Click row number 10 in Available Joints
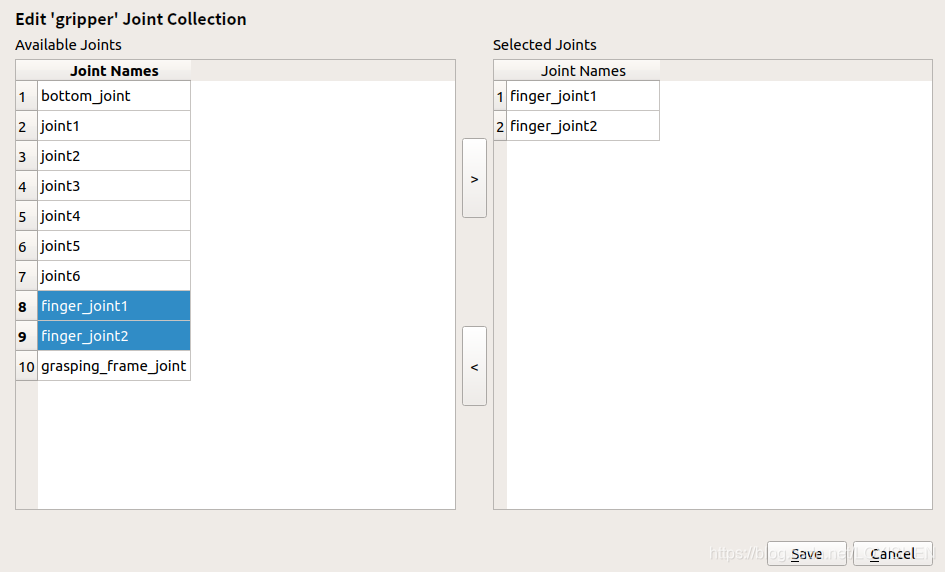Image resolution: width=945 pixels, height=572 pixels. pyautogui.click(x=26, y=366)
